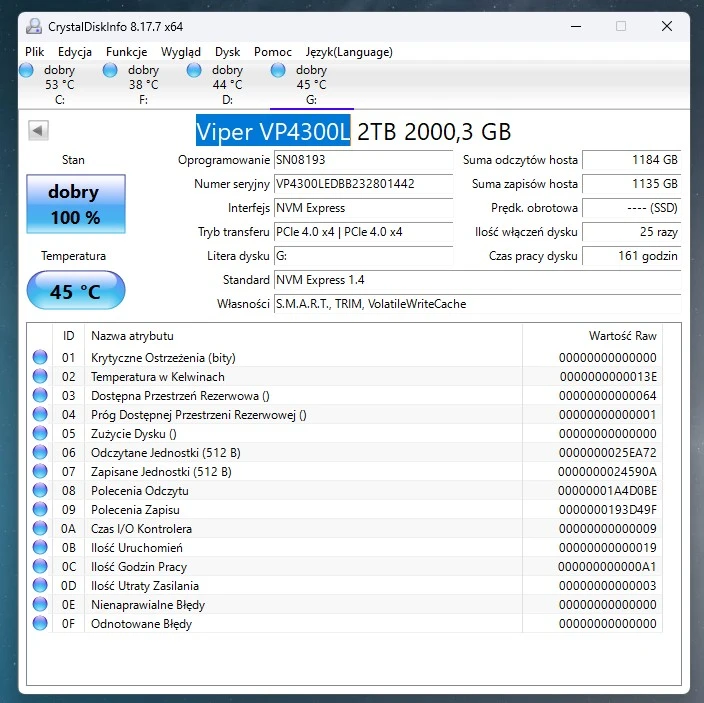
Task: Click the CrystalDiskInfo app icon in title bar
Action: [x=32, y=26]
